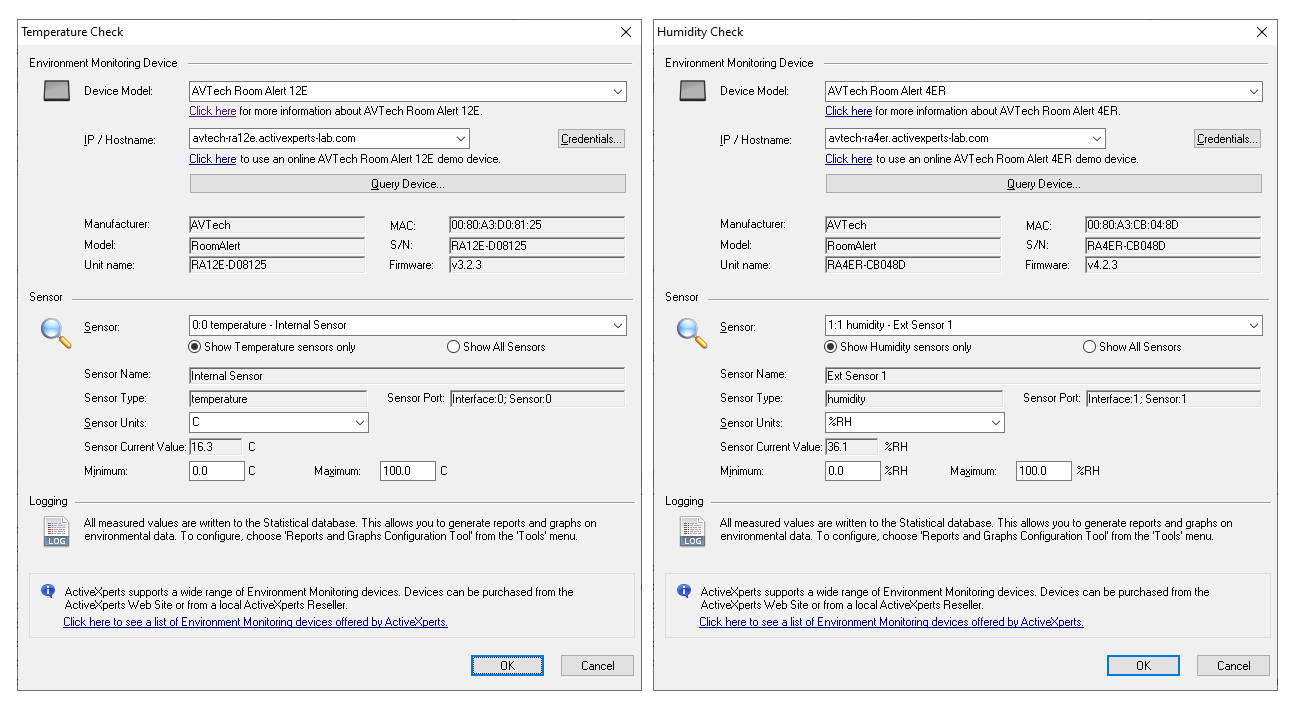Click the device icon in Humidity Check dialog

(693, 92)
